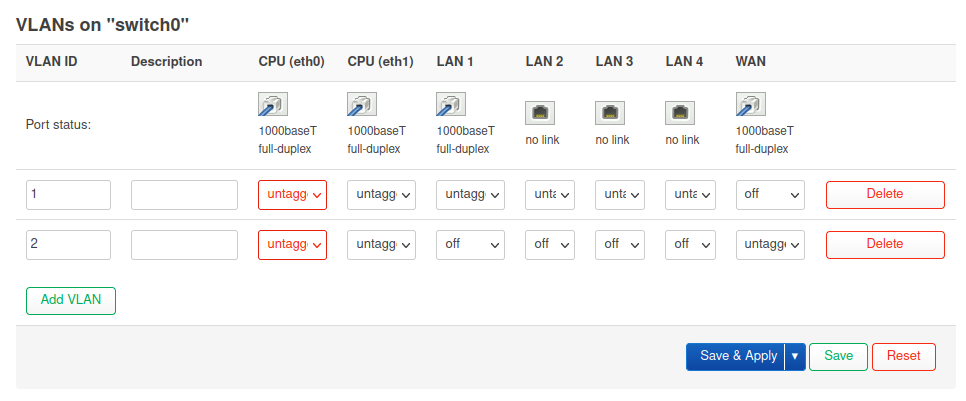Expand VLAN 1 WAN port dropdown
The image size is (966, 401).
770,195
